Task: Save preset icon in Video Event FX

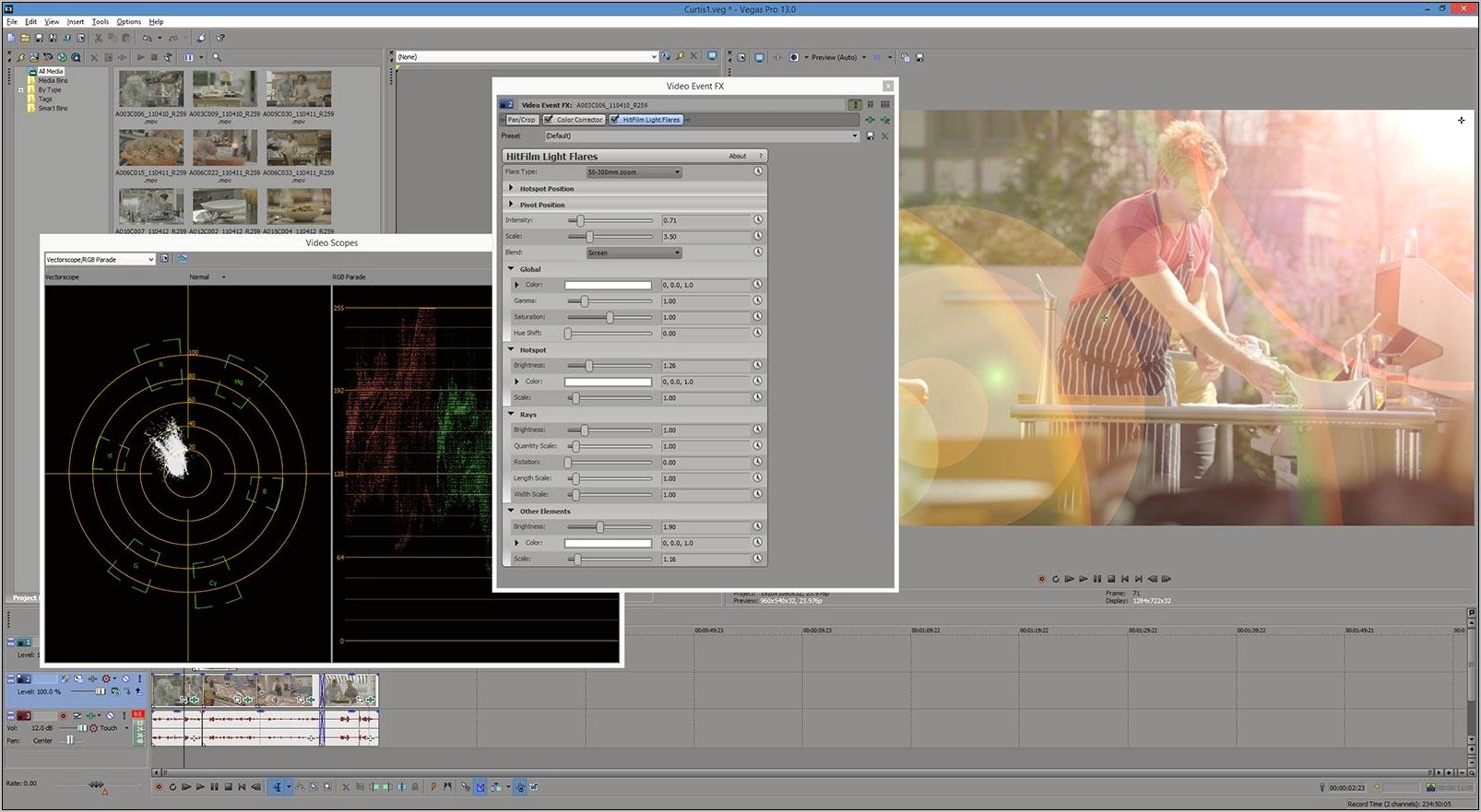Action: pos(870,135)
